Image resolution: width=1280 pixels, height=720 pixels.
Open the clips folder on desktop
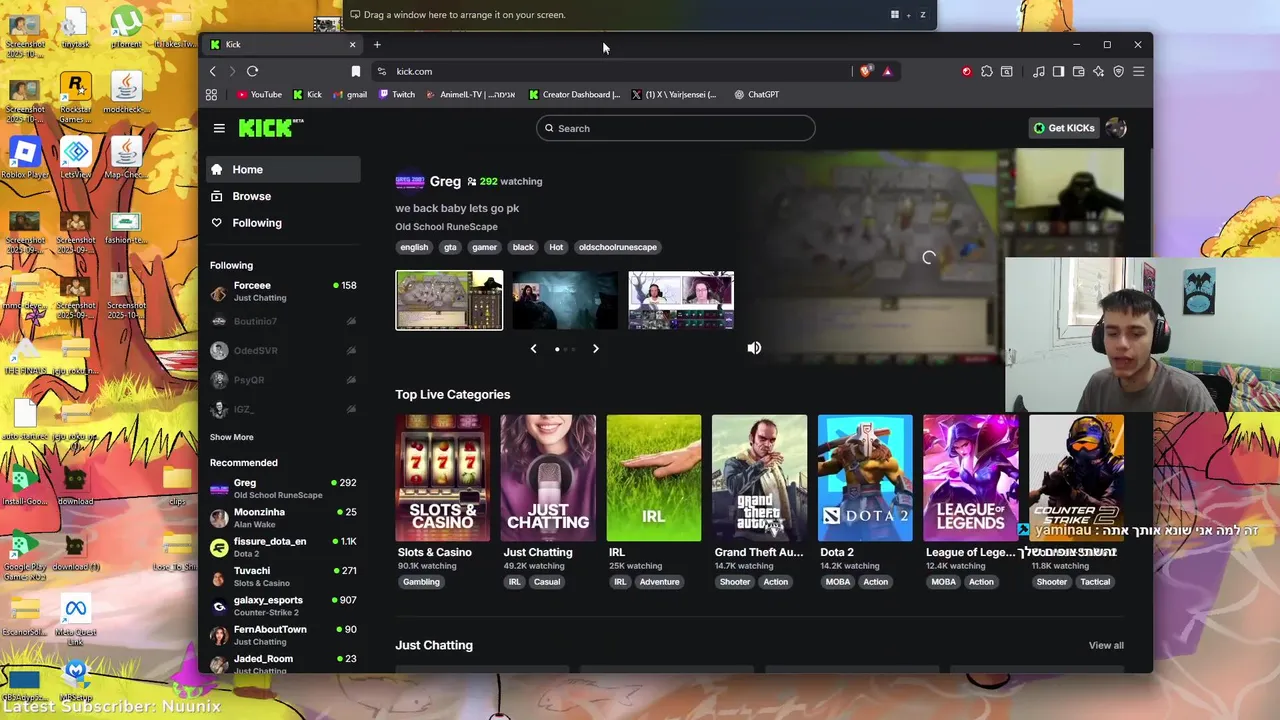tap(177, 482)
